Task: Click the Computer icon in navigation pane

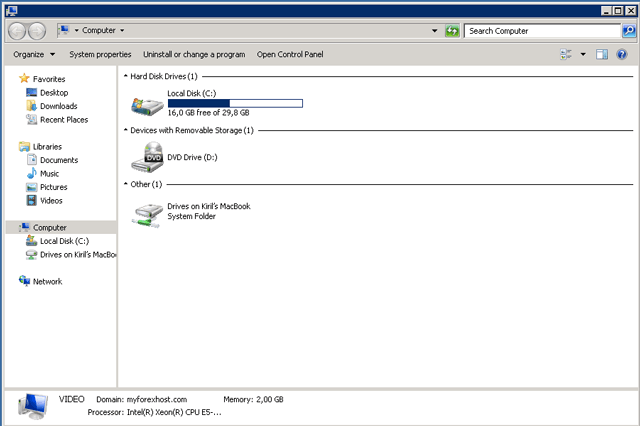Action: click(x=24, y=227)
